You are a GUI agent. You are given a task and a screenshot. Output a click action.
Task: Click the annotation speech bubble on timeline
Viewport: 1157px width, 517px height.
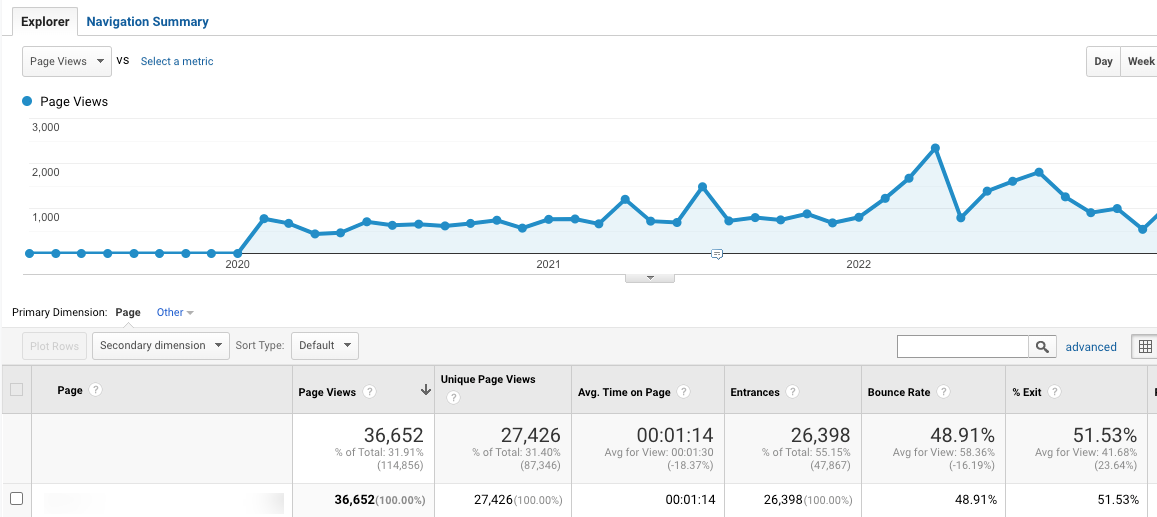[x=716, y=254]
